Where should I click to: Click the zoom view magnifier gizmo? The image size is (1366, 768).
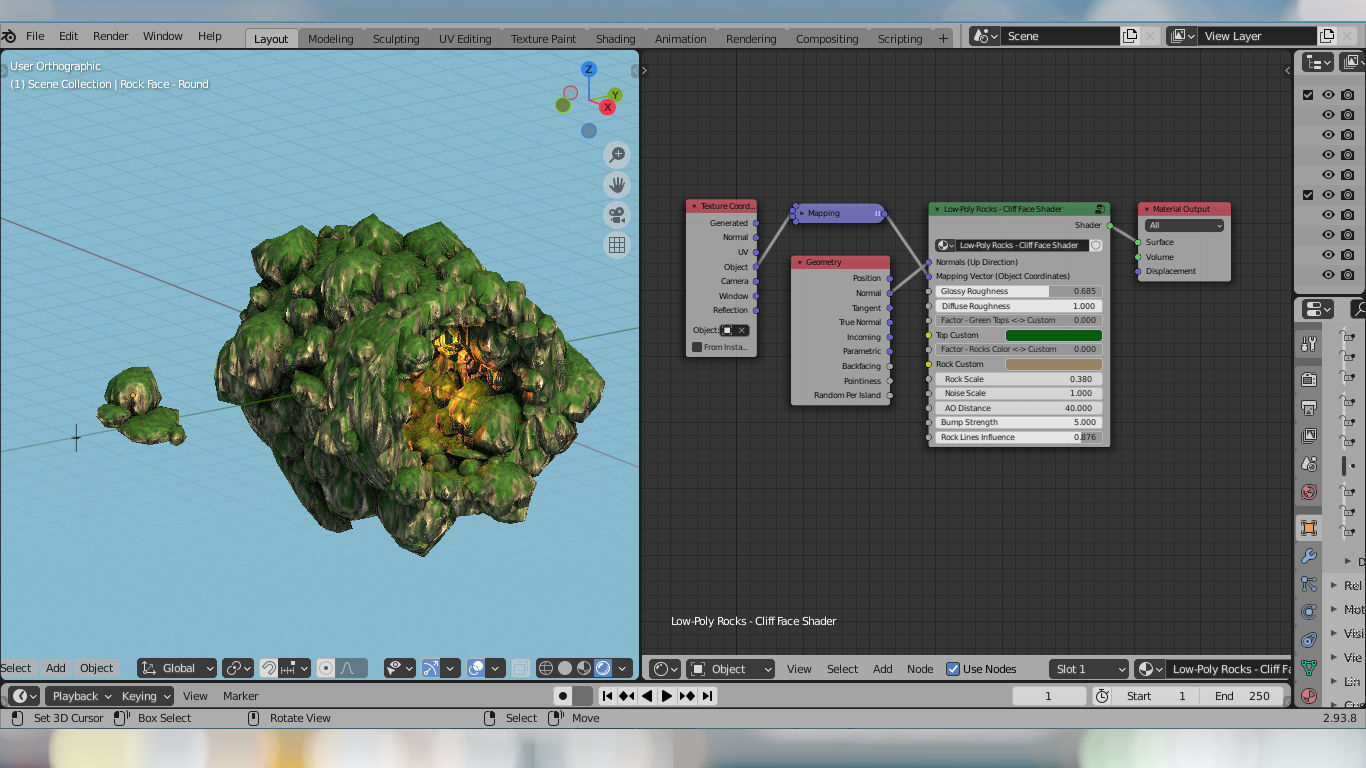(x=617, y=154)
